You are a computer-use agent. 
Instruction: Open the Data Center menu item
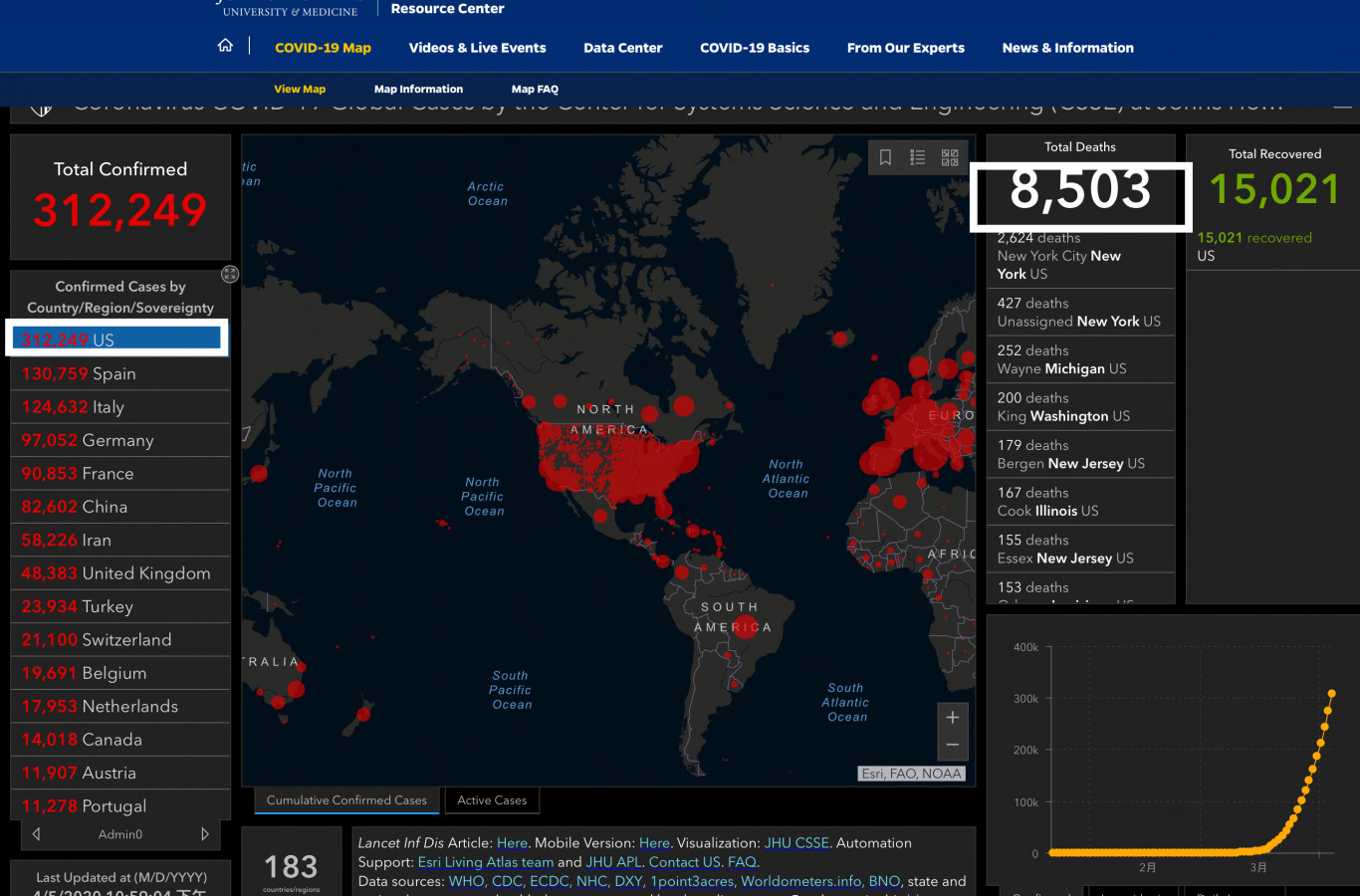622,48
